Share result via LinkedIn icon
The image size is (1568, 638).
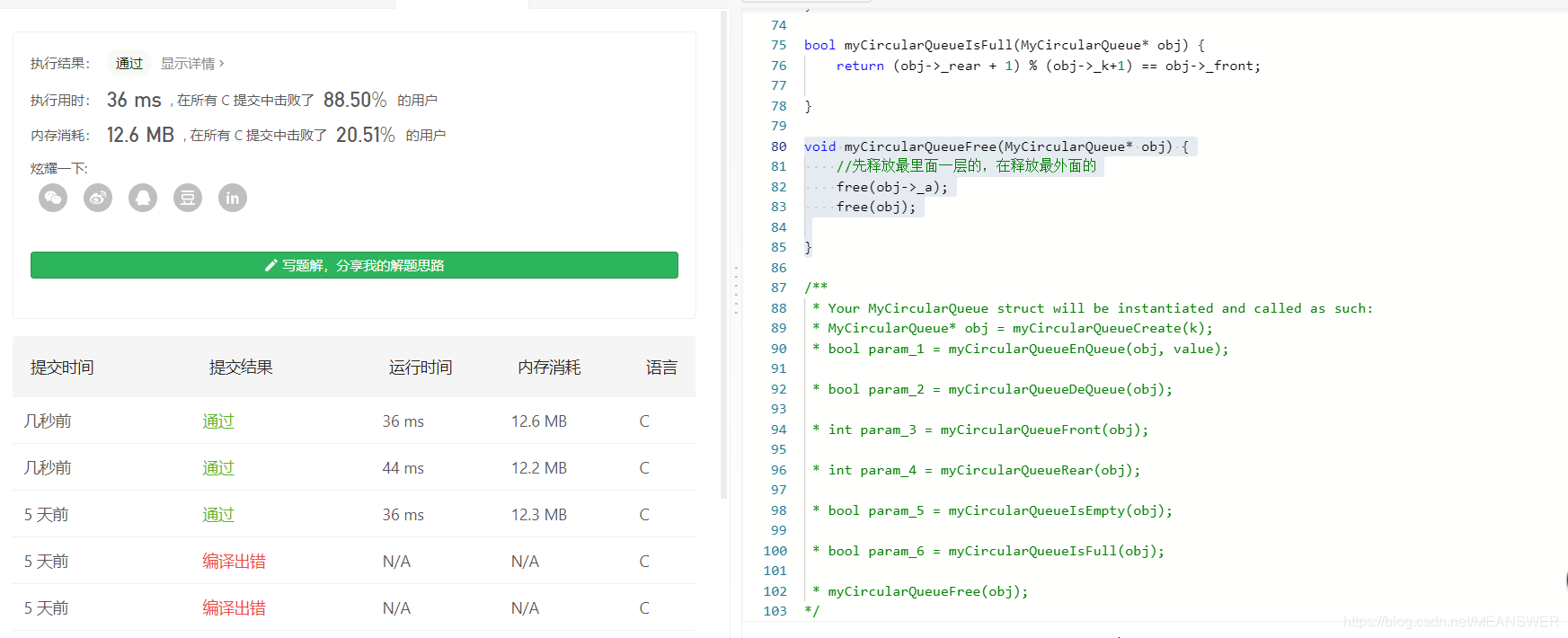tap(233, 198)
